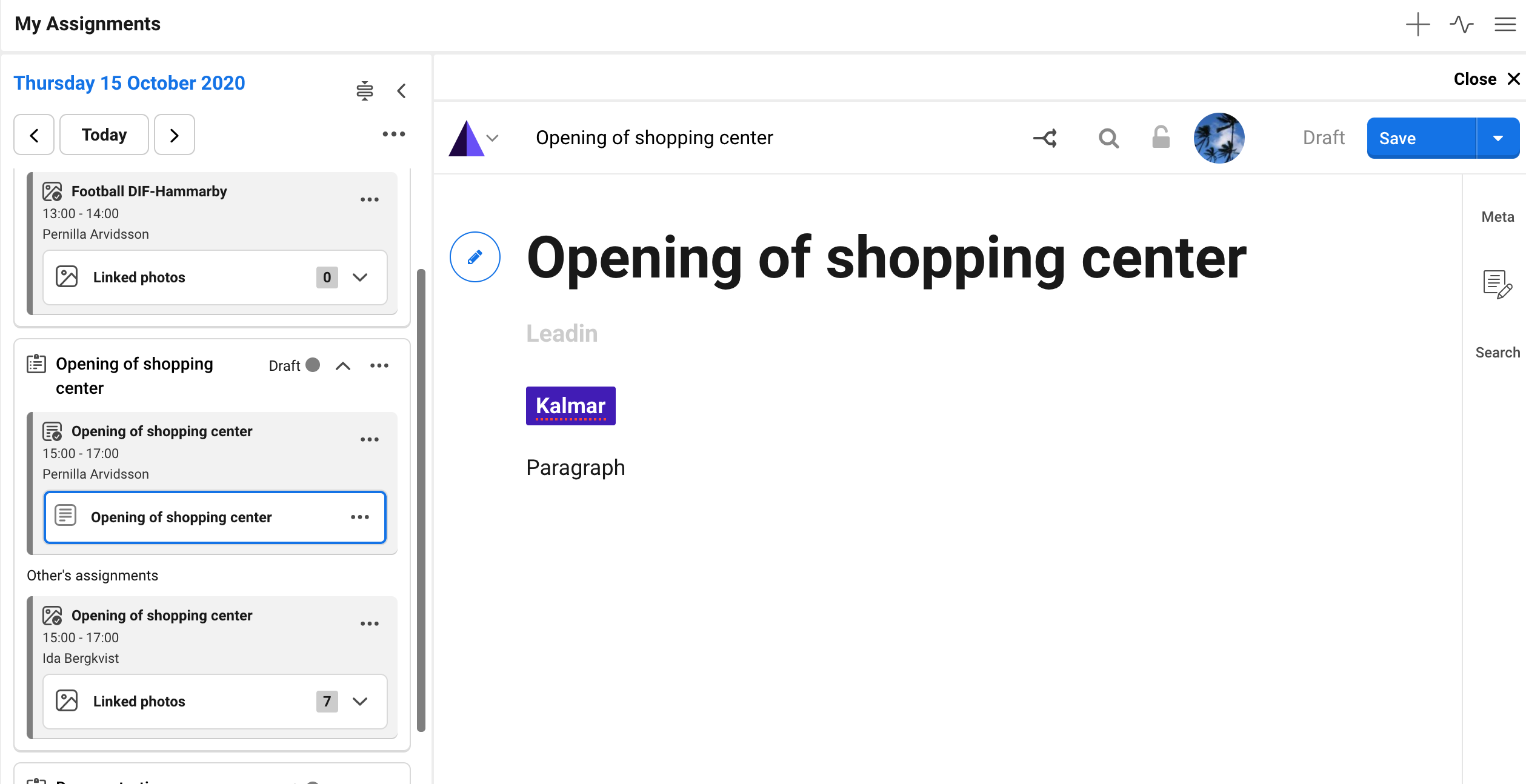The width and height of the screenshot is (1526, 784).
Task: Collapse the Opening of shopping center card chevron
Action: pos(343,366)
